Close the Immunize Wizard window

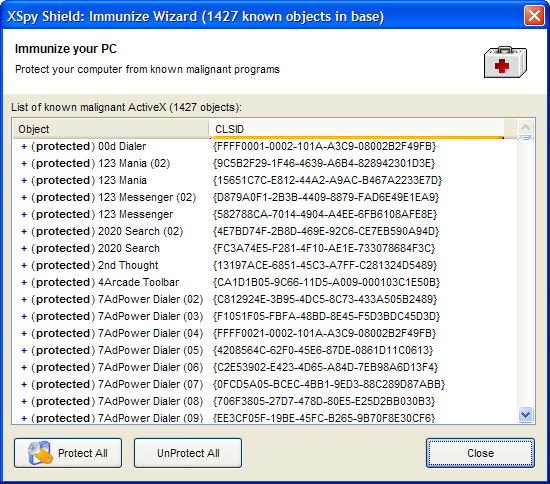tap(534, 16)
